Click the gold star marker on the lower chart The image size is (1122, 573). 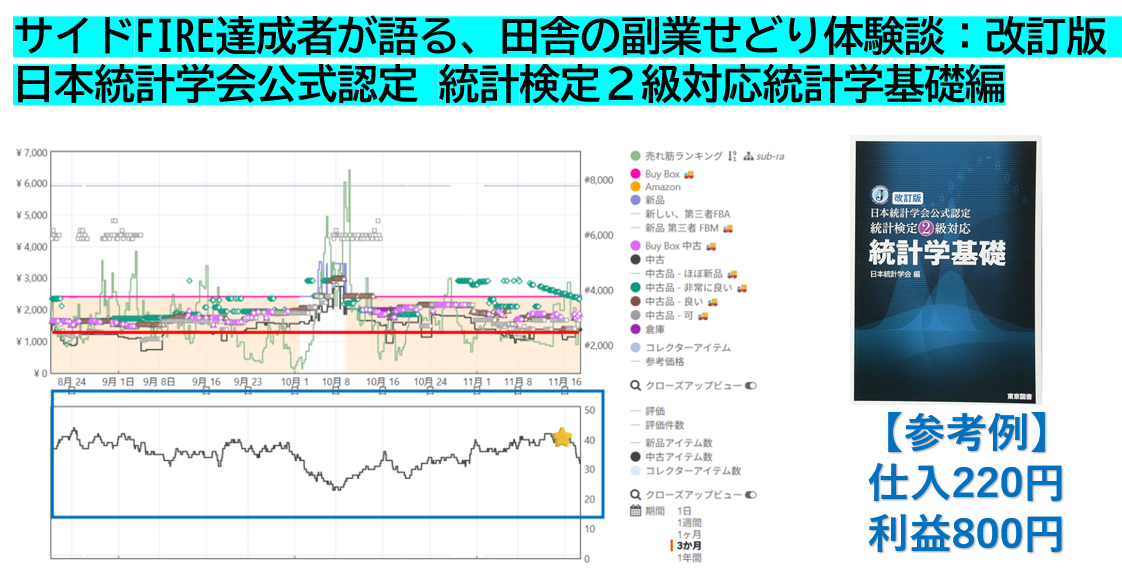[562, 437]
